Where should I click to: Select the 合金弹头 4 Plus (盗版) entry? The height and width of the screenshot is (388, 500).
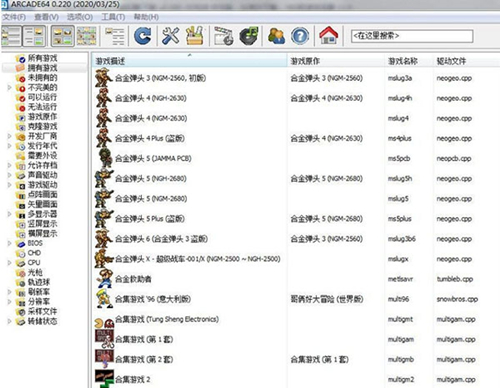(150, 138)
